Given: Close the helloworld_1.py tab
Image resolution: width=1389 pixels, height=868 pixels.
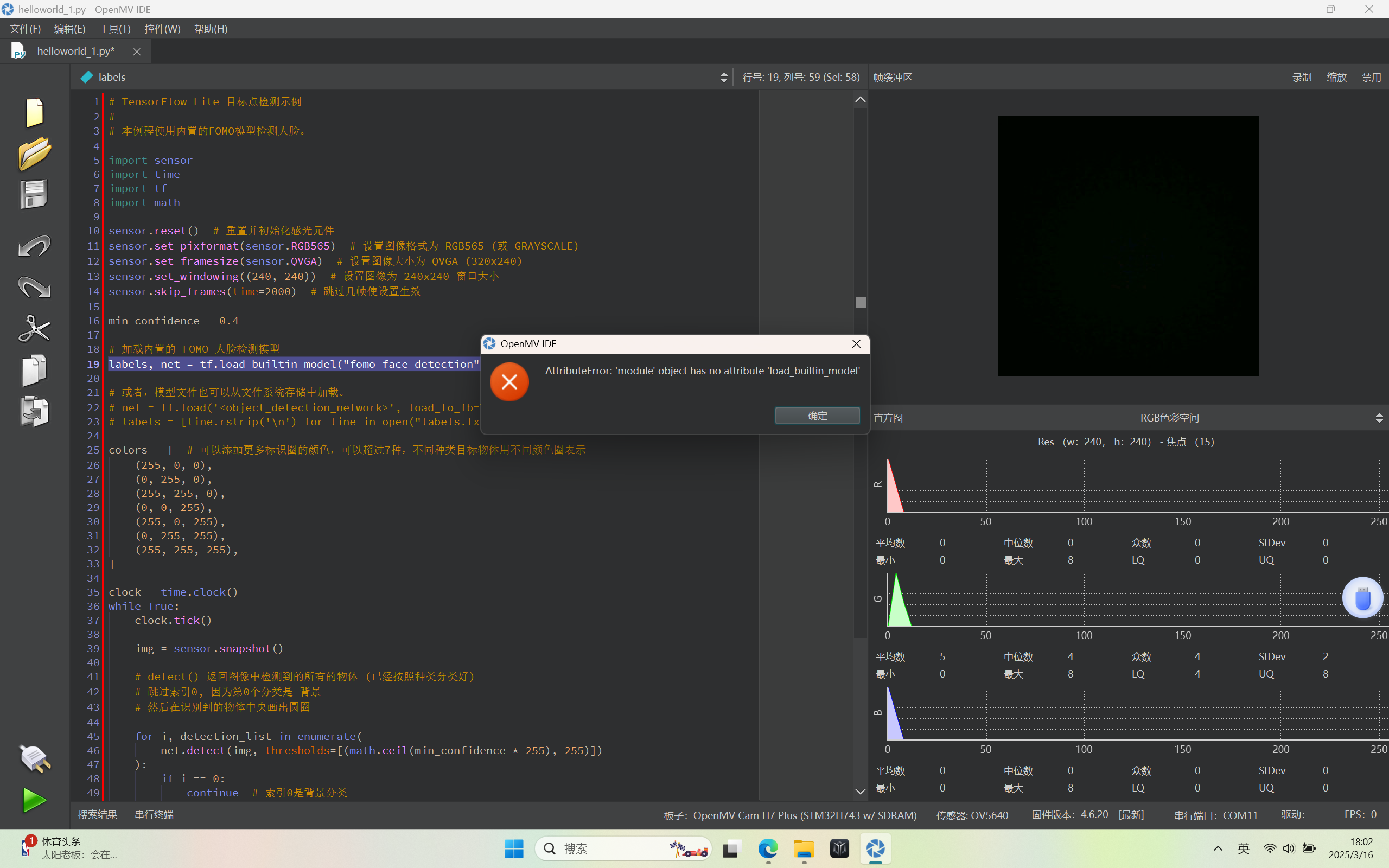Looking at the screenshot, I should 137,52.
